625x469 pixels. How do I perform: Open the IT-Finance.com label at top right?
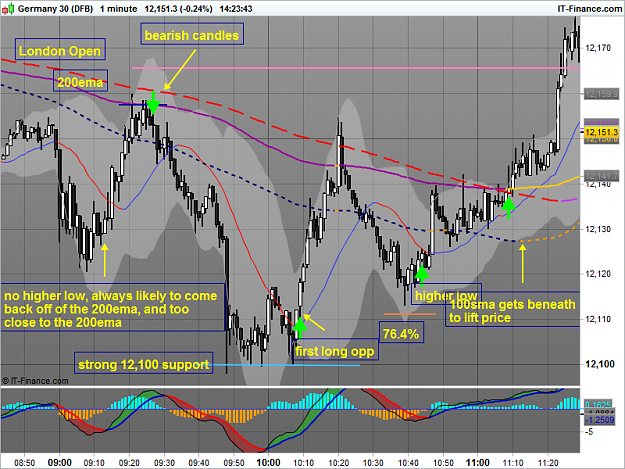(x=589, y=9)
